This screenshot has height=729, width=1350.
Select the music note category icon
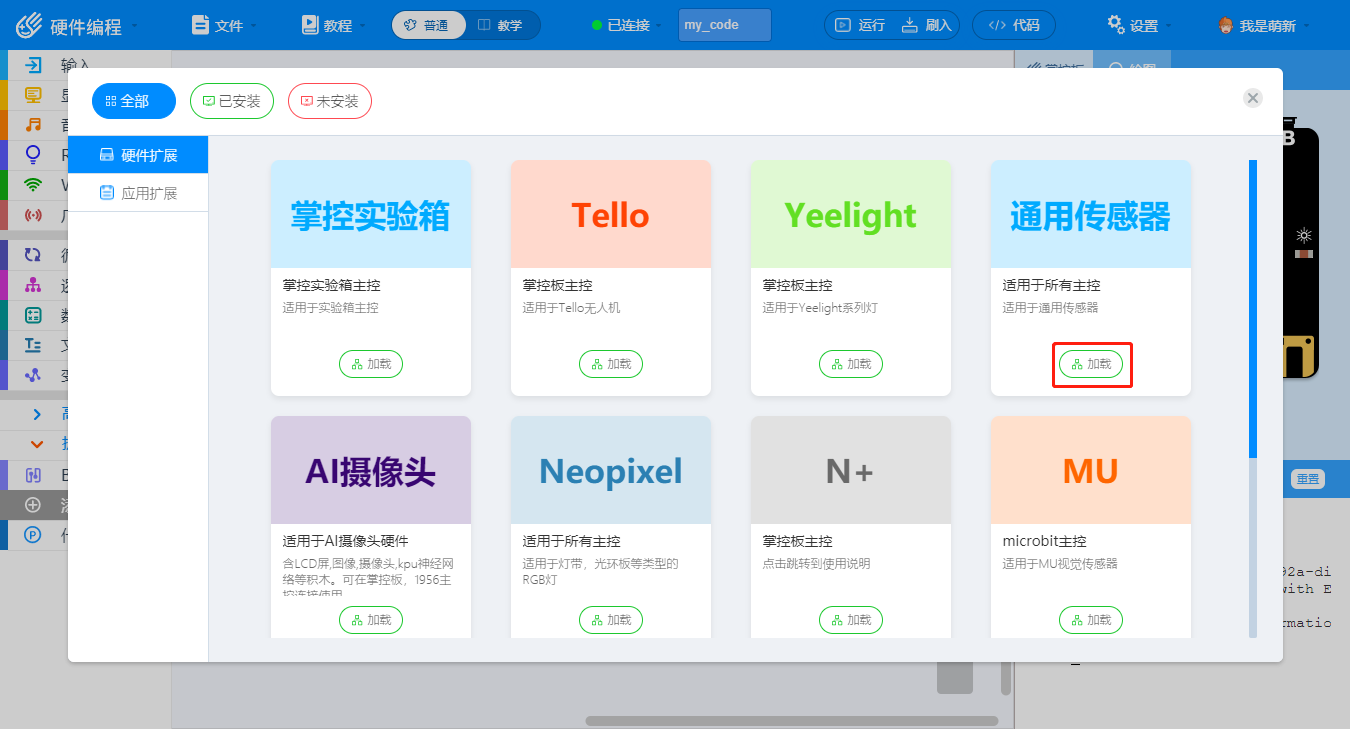pos(34,125)
